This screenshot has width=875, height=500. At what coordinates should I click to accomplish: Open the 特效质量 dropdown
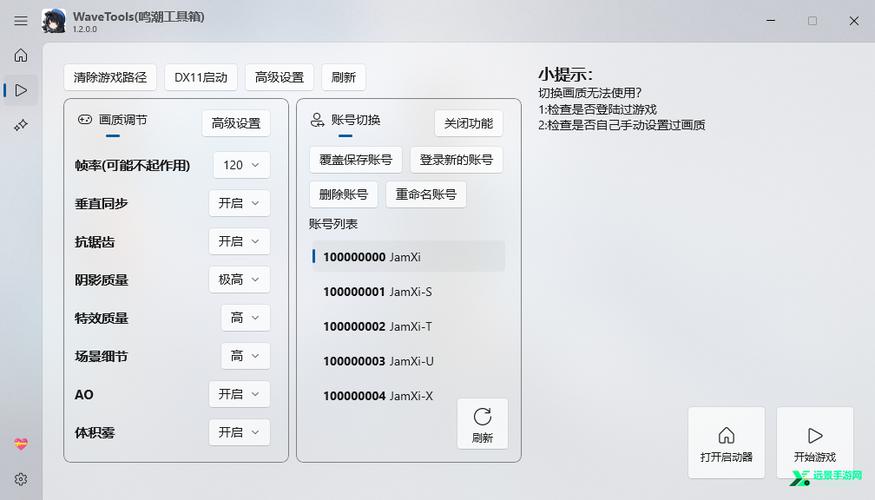tap(246, 318)
